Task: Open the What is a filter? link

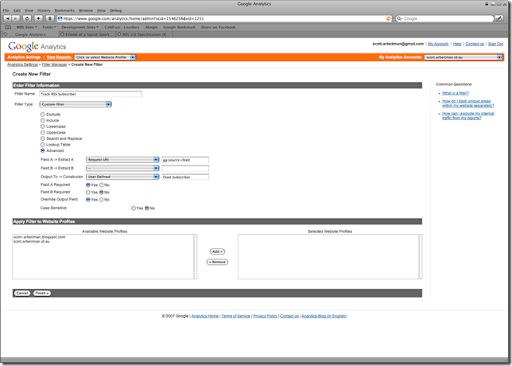Action: (455, 93)
